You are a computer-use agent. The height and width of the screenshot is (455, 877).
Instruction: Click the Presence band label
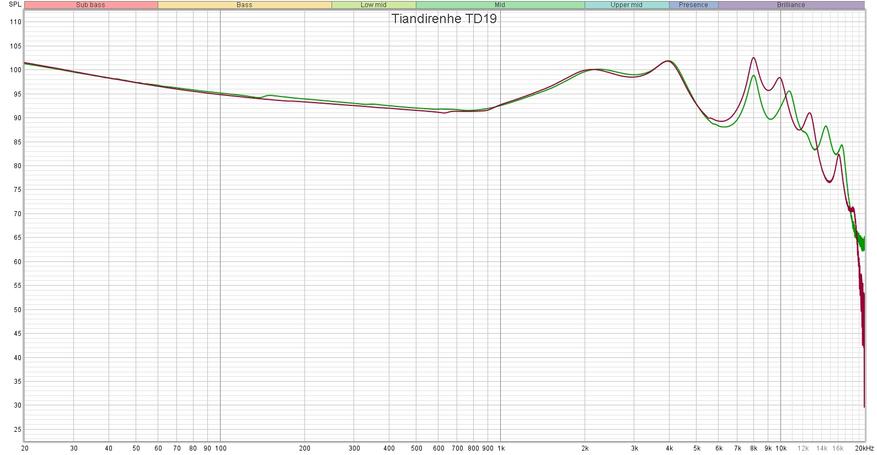(x=694, y=5)
